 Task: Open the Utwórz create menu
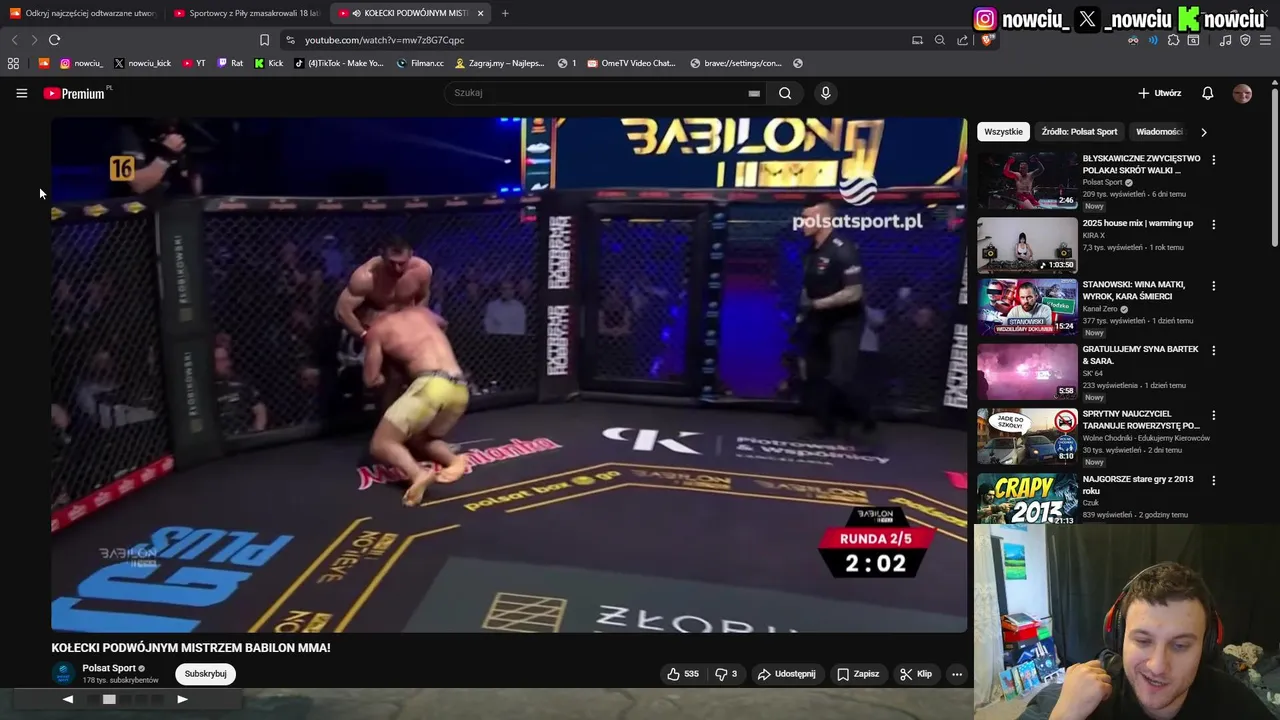[x=1160, y=93]
